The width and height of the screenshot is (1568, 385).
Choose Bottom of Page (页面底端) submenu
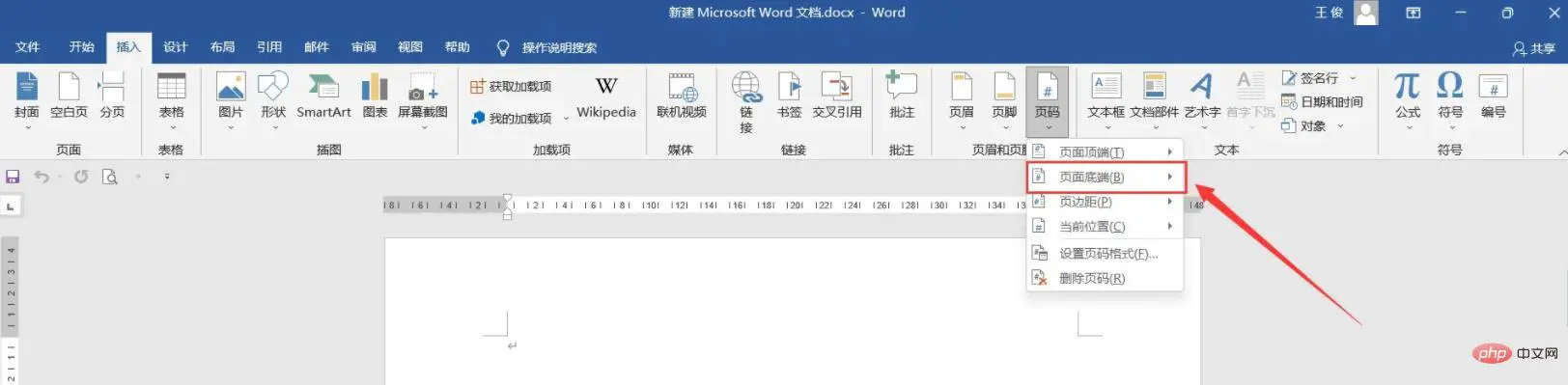(1105, 178)
